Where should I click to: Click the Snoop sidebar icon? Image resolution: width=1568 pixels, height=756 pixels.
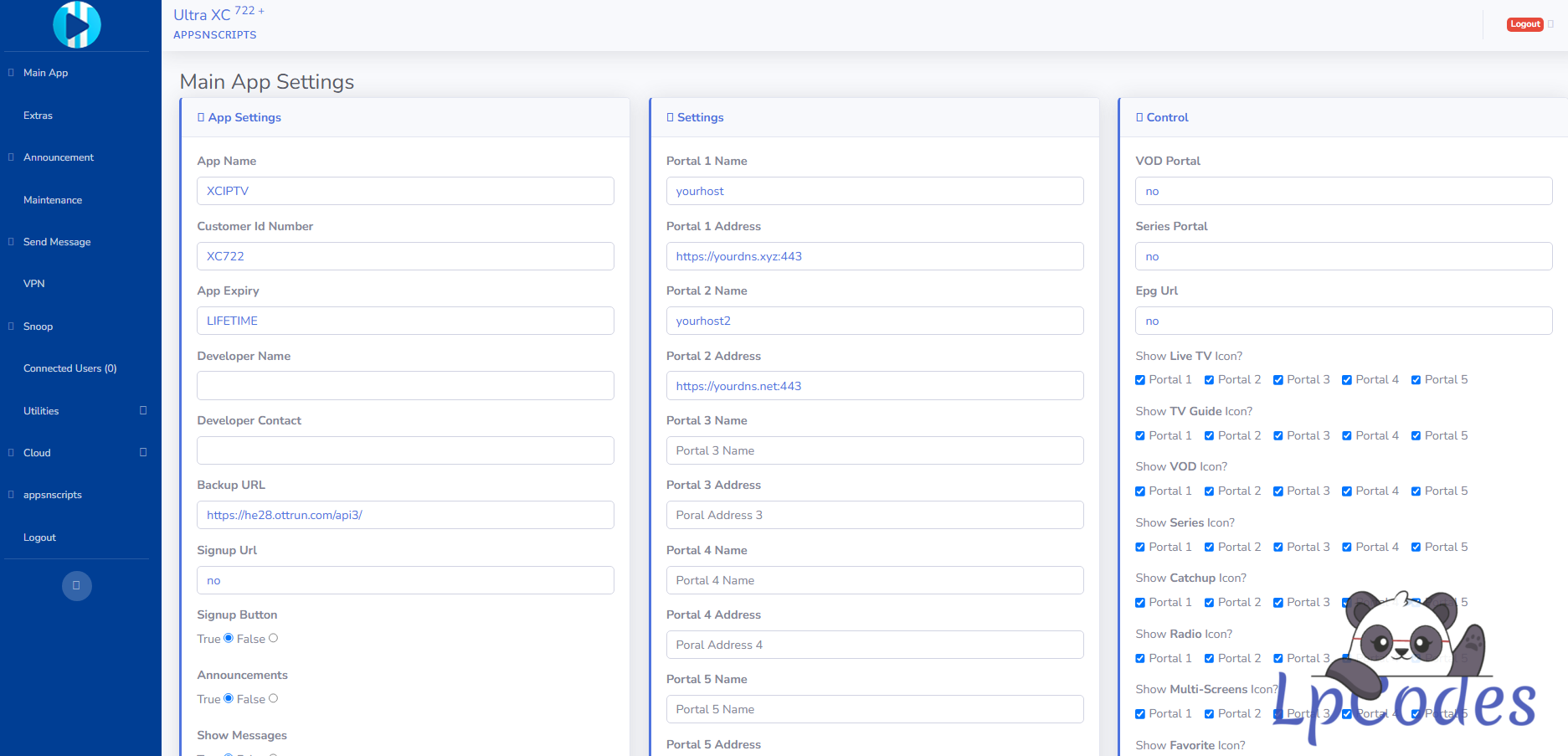(11, 327)
